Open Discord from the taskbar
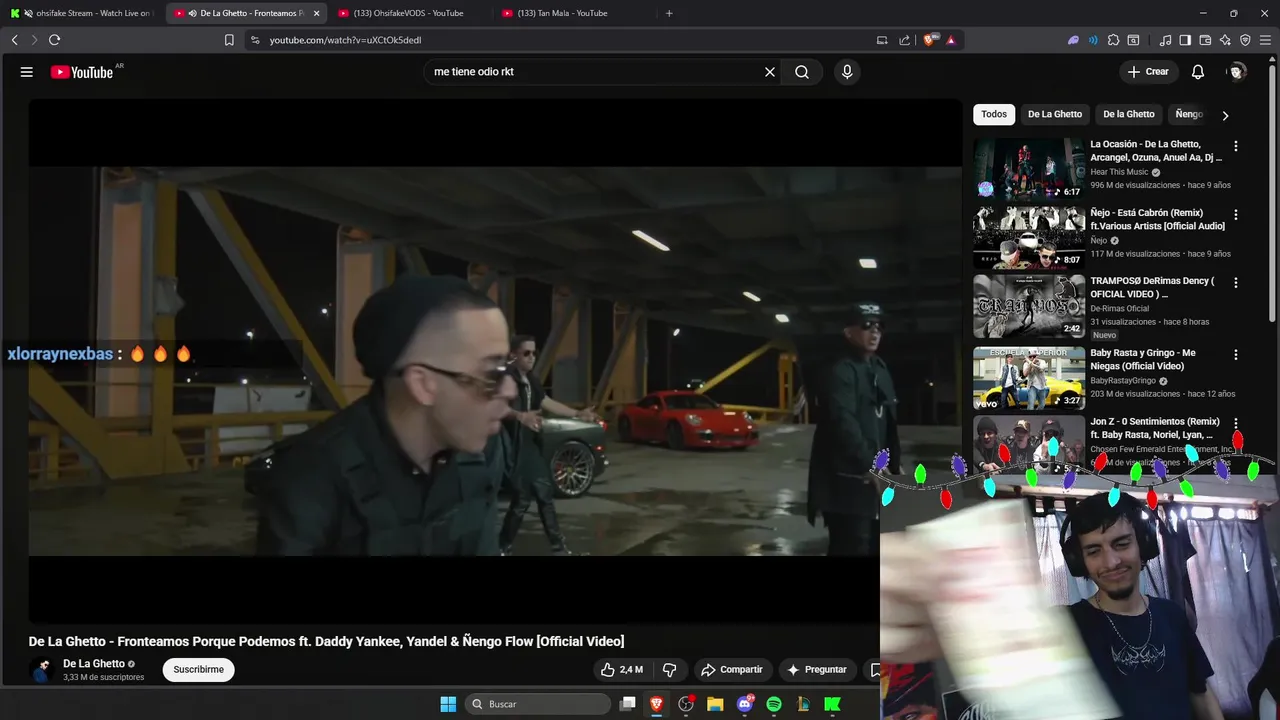The height and width of the screenshot is (720, 1280). click(745, 704)
